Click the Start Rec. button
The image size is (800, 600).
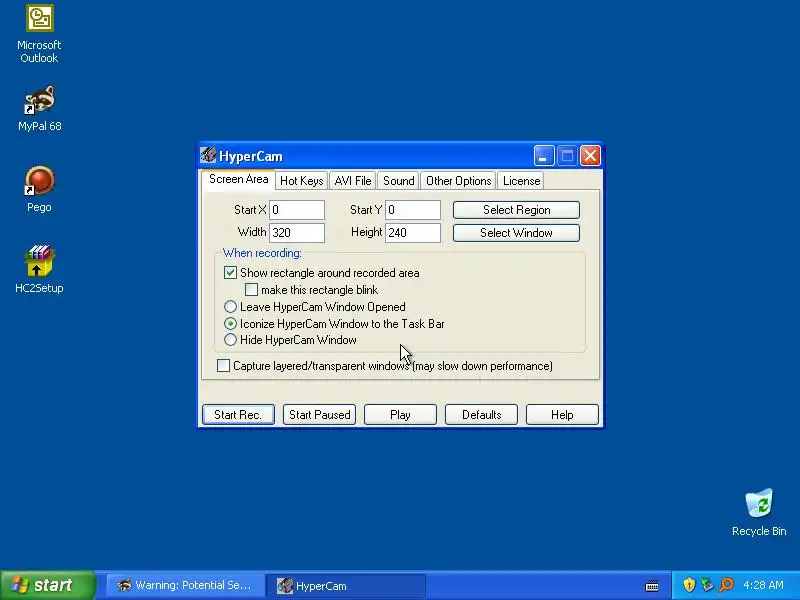[238, 414]
